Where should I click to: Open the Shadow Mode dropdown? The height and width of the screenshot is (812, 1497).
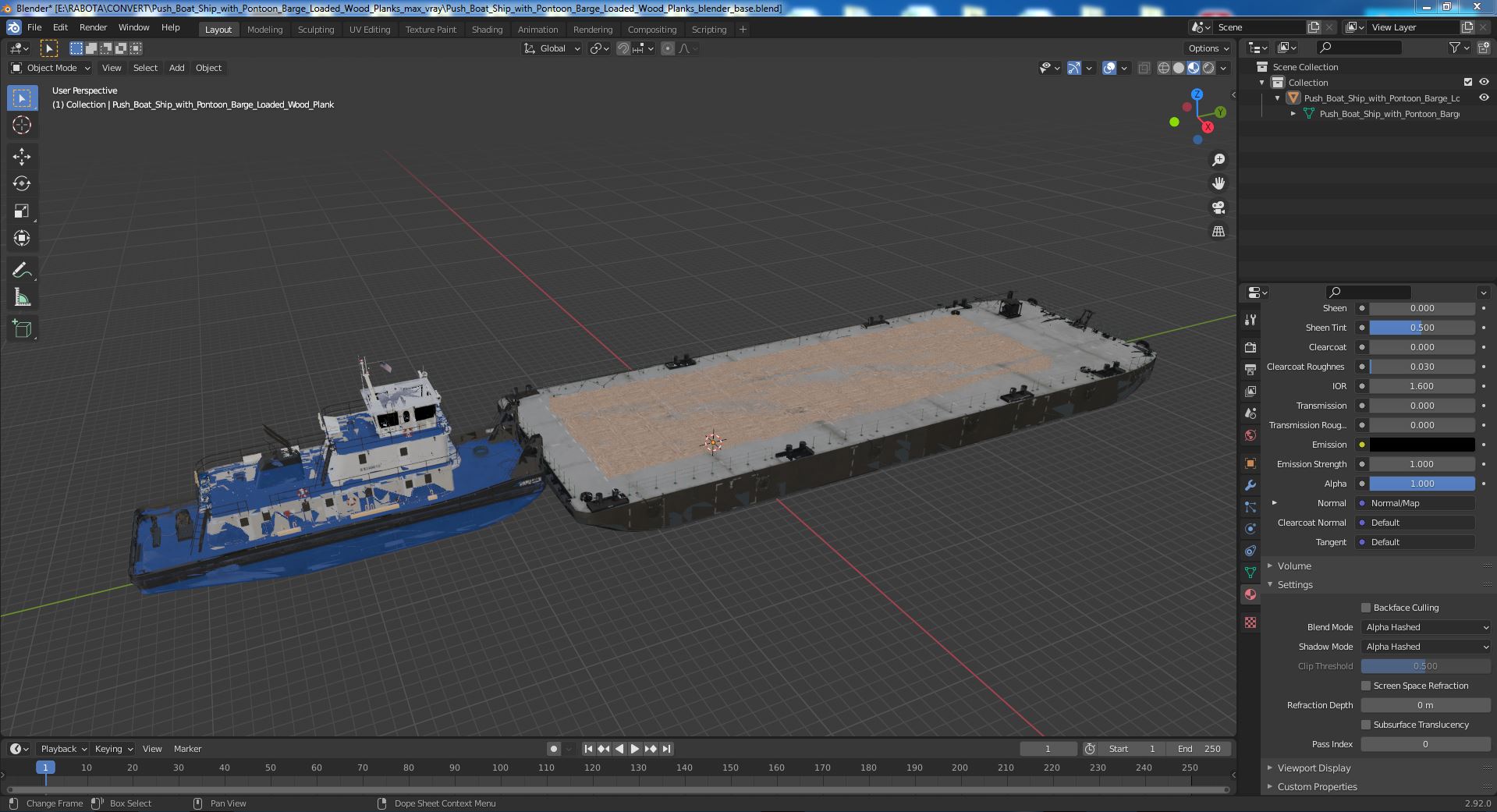coord(1426,647)
